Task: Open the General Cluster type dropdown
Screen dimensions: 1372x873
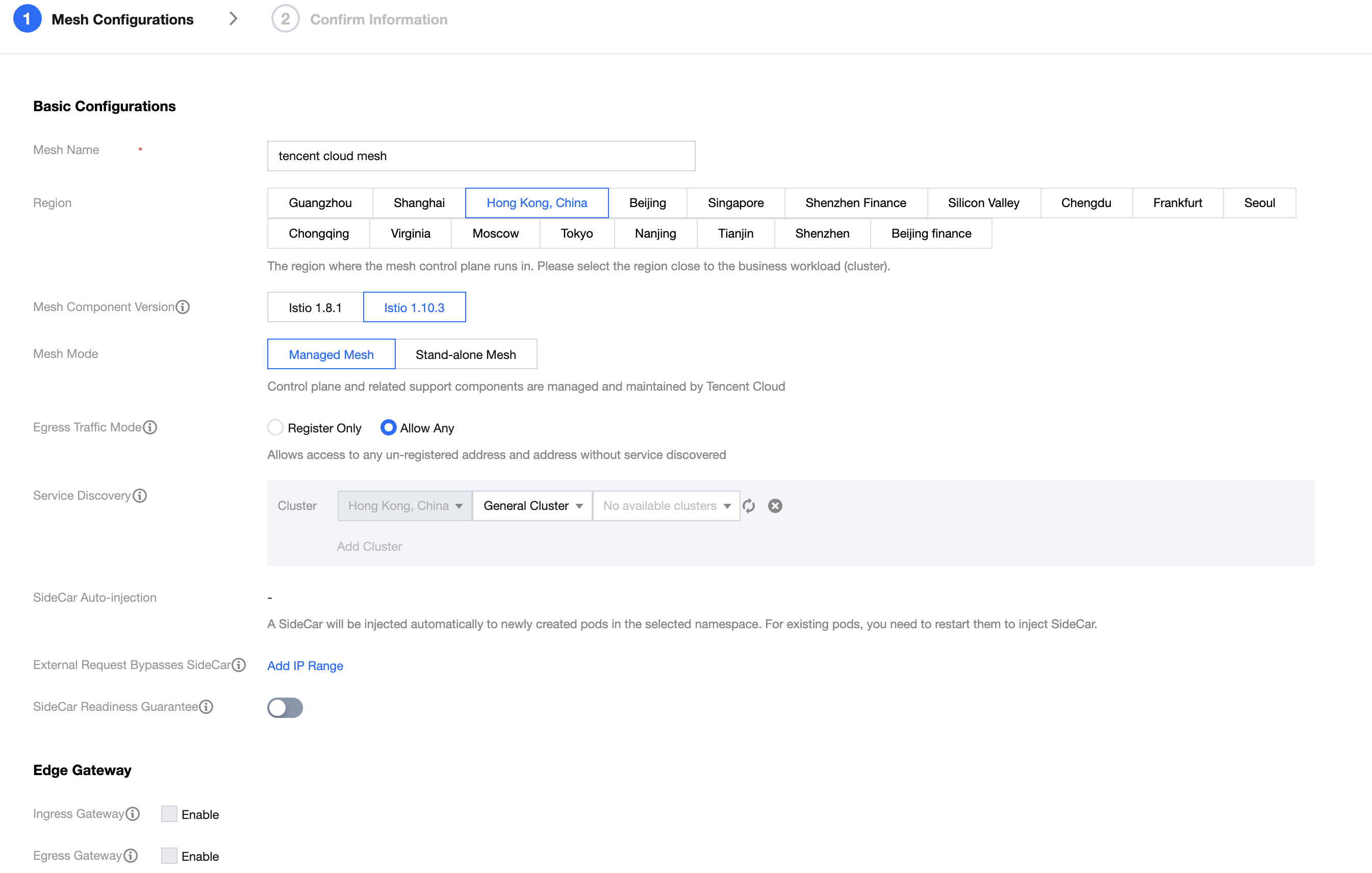Action: click(532, 506)
